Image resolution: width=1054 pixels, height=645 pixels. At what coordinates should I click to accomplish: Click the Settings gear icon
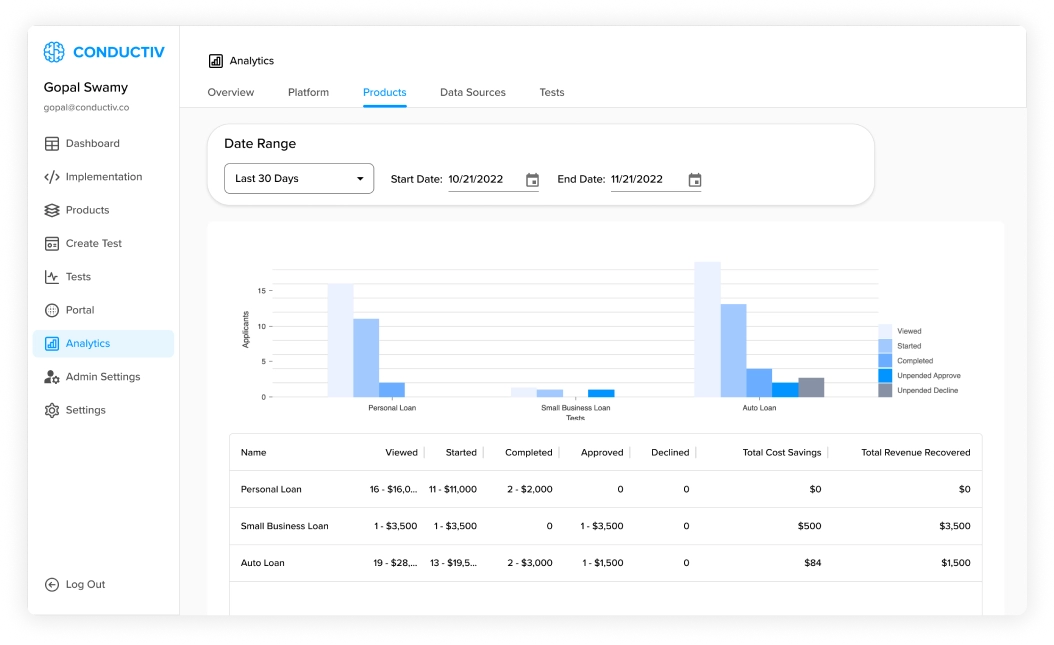point(52,410)
